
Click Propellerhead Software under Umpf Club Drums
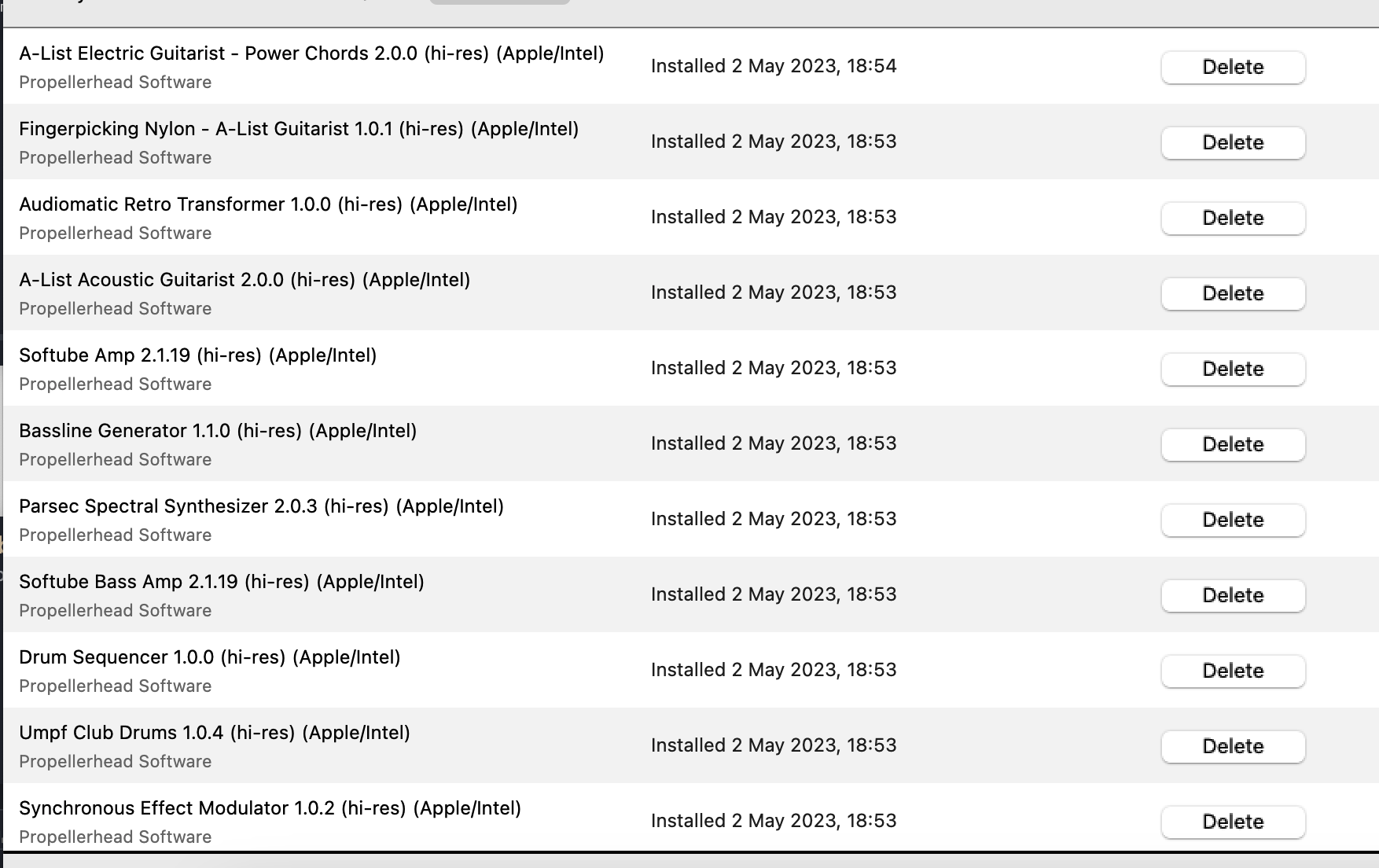pos(116,762)
